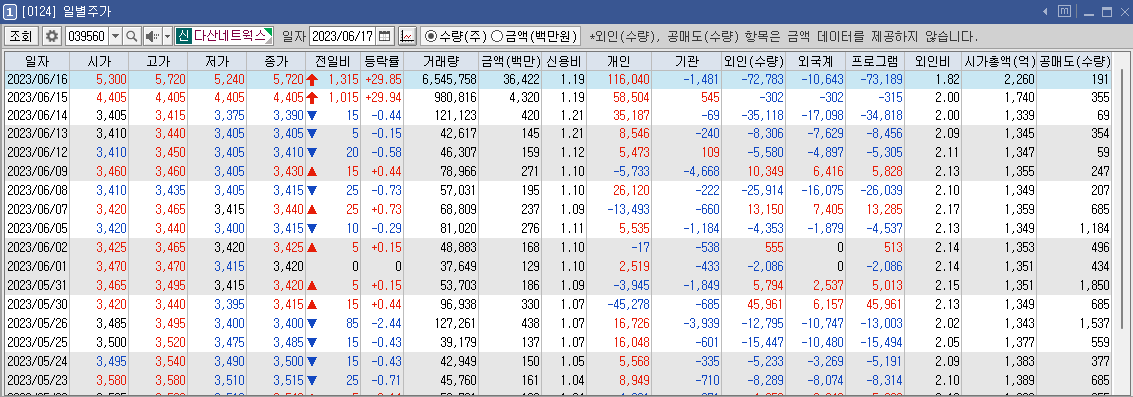1133x397 pixels.
Task: Click the 개인 column header
Action: pos(619,61)
